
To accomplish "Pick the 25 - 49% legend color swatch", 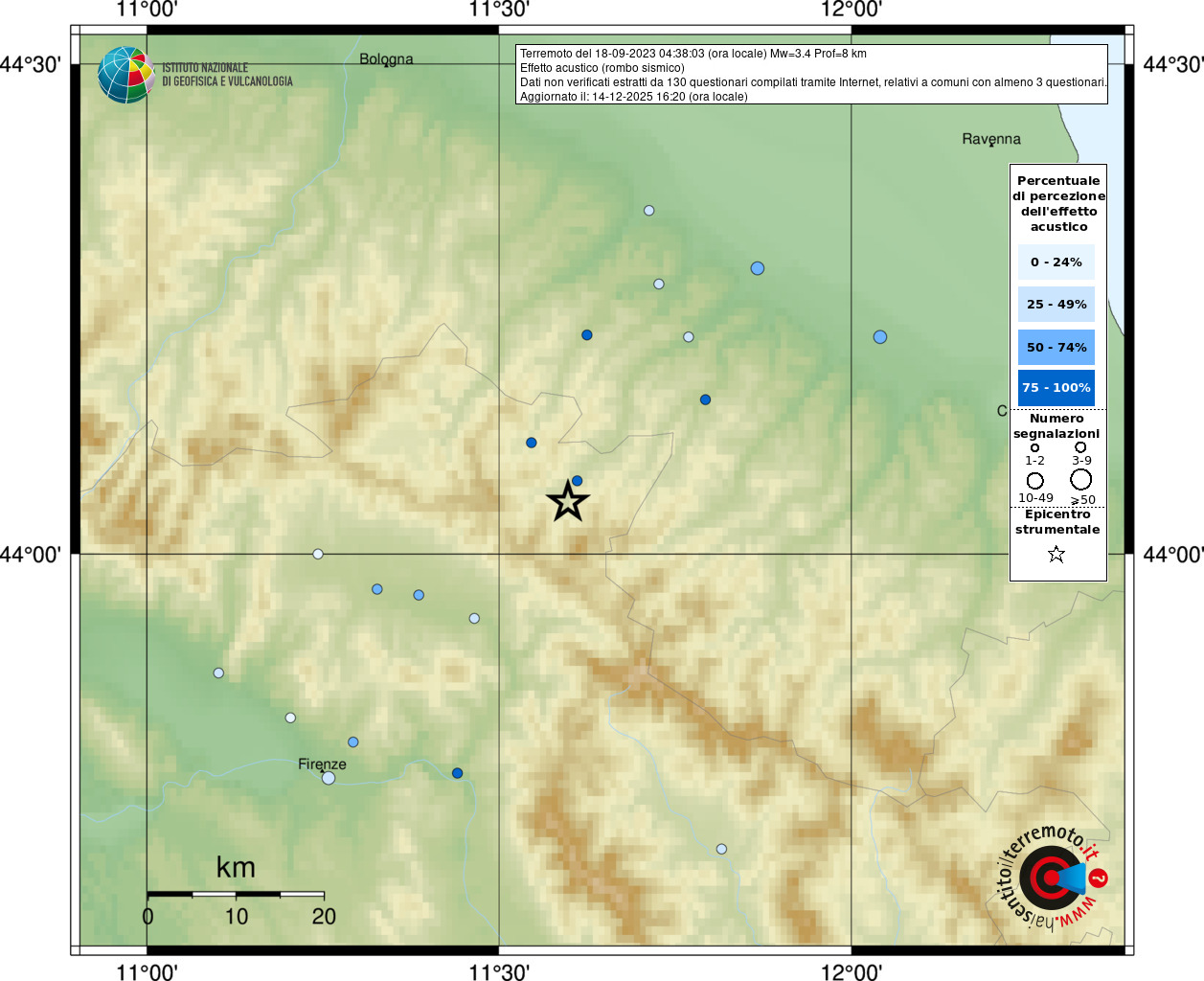I will click(1056, 304).
